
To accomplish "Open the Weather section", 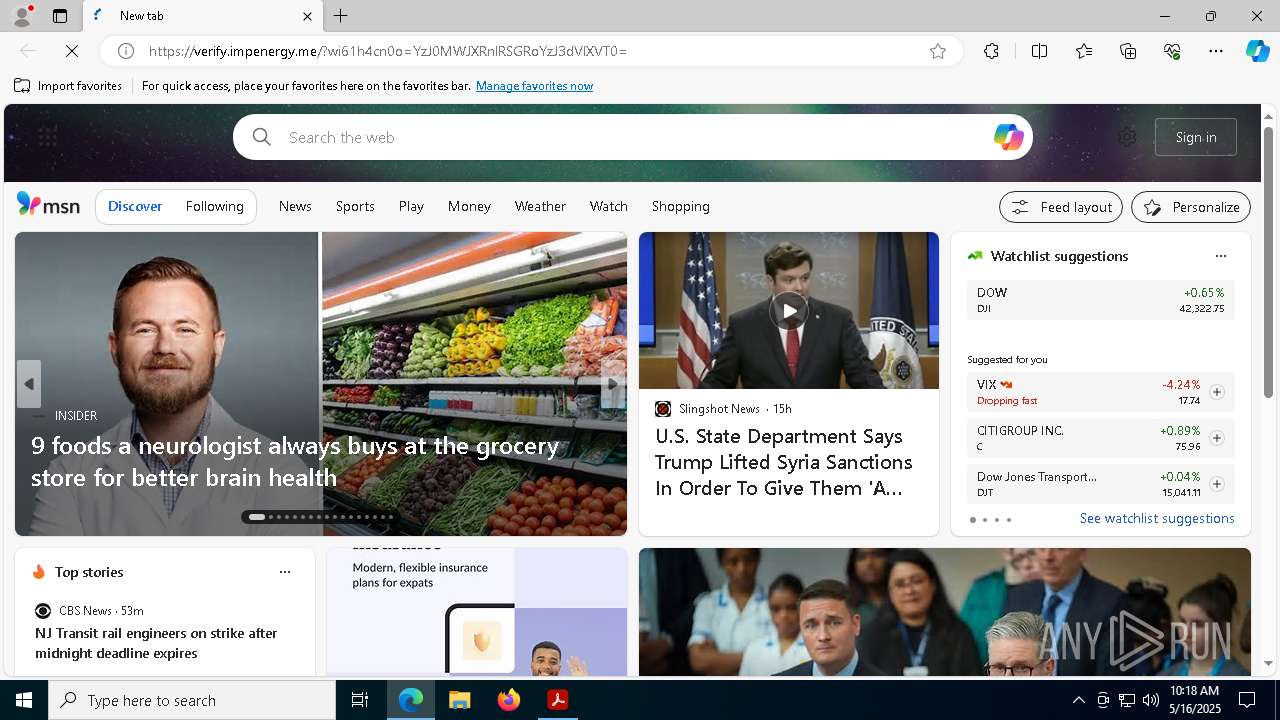I will [x=540, y=206].
